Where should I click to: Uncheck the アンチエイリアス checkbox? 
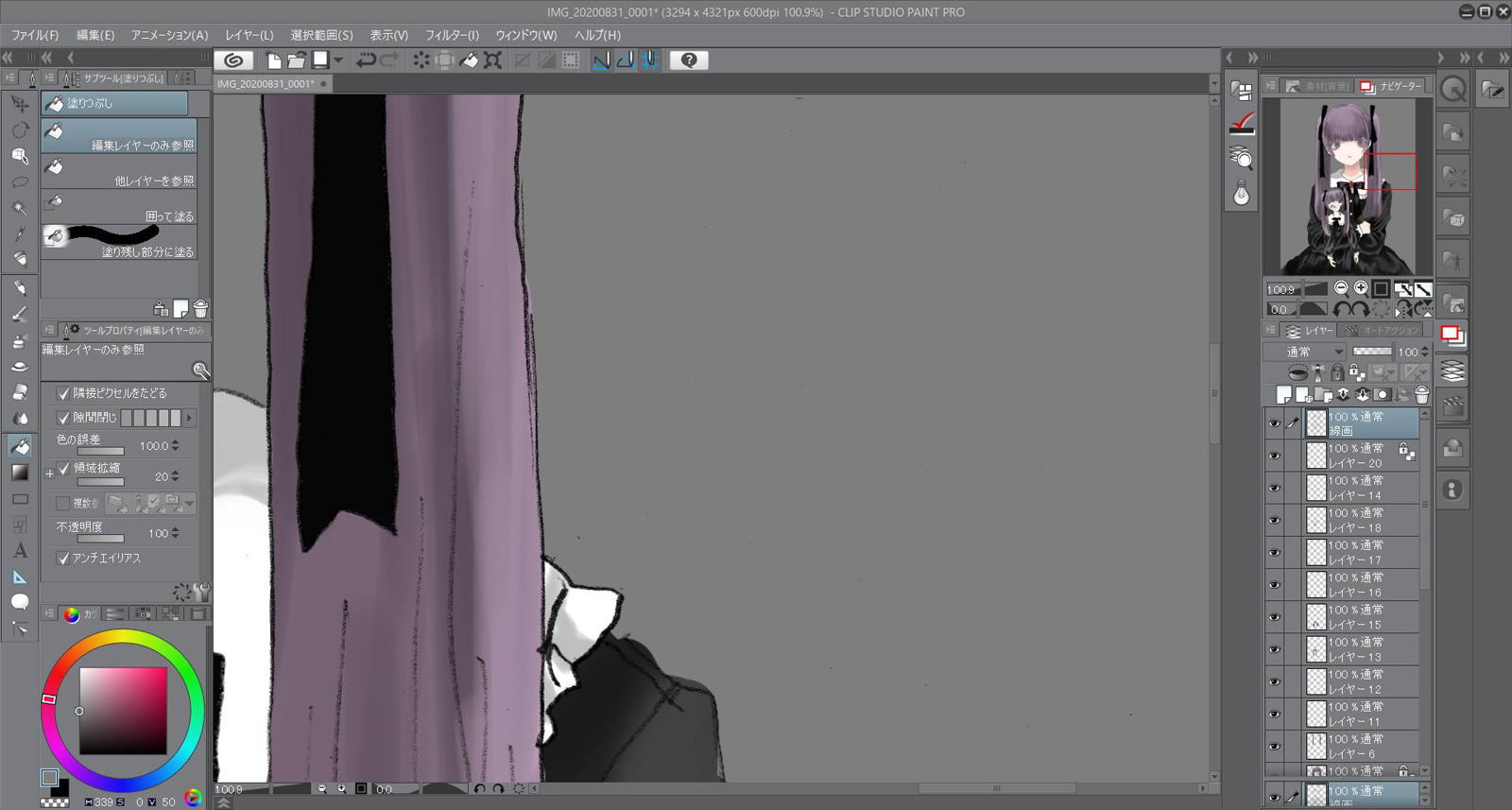point(63,559)
